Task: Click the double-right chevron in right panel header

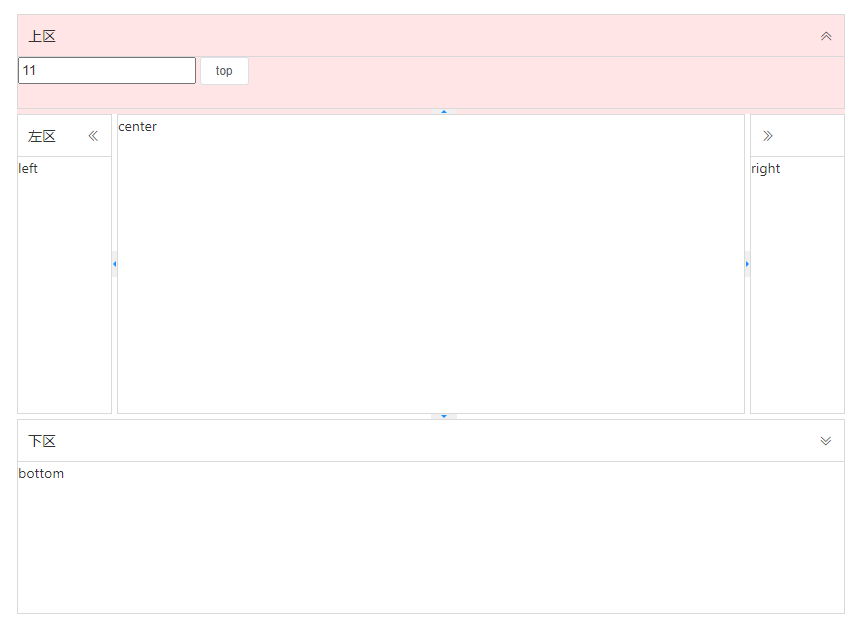Action: (x=768, y=136)
